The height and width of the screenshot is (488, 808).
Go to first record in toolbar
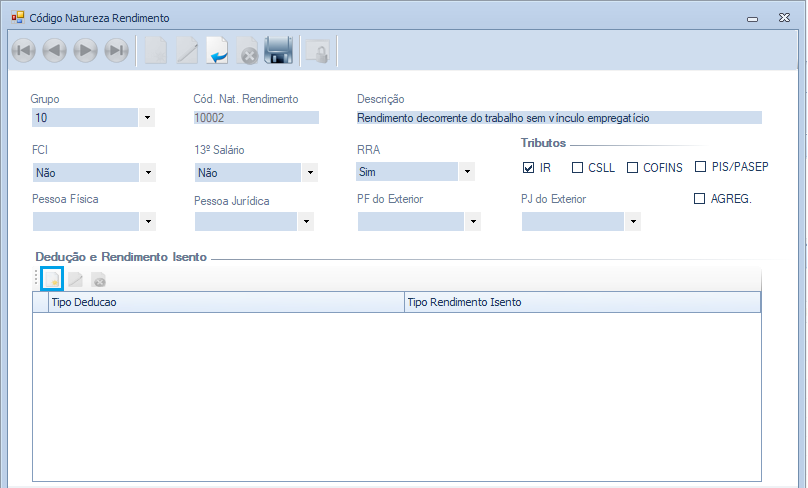click(24, 51)
